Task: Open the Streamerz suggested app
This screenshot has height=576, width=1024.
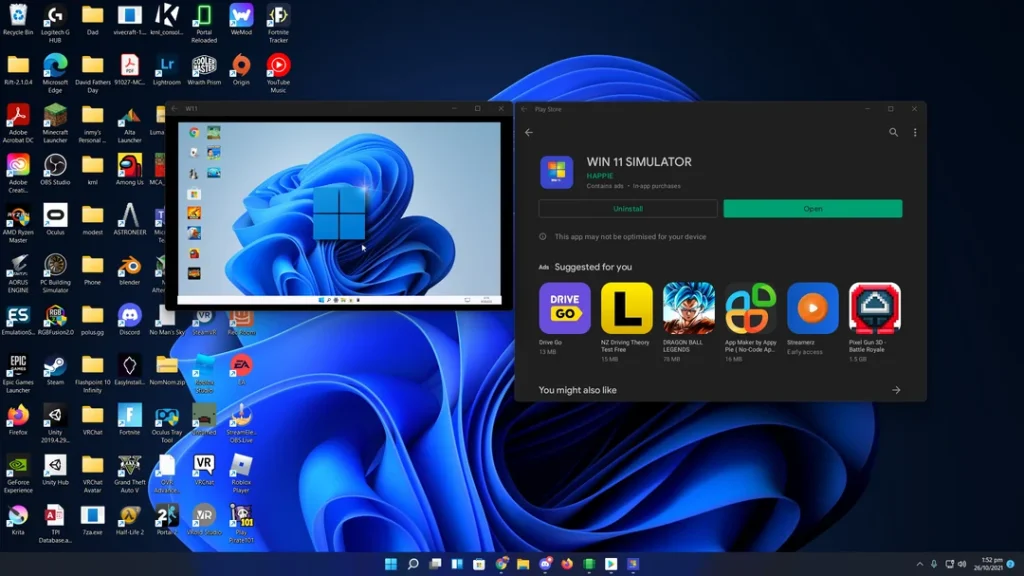Action: [812, 308]
